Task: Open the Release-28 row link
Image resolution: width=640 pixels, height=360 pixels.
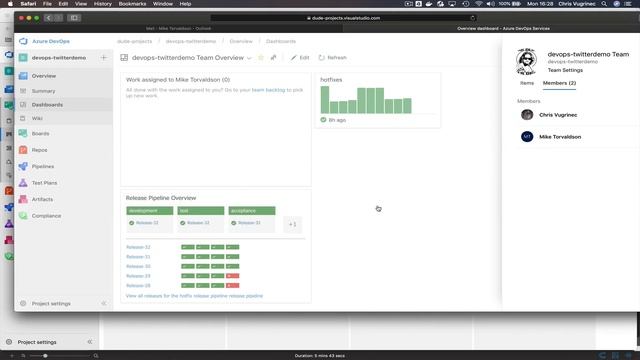Action: click(x=138, y=286)
